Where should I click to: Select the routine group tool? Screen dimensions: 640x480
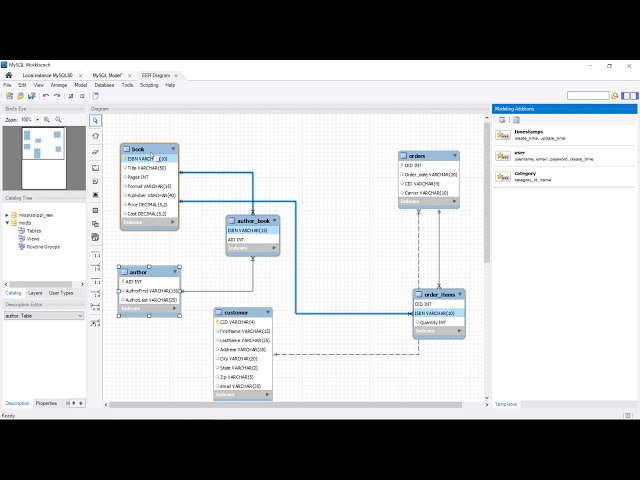pos(96,237)
